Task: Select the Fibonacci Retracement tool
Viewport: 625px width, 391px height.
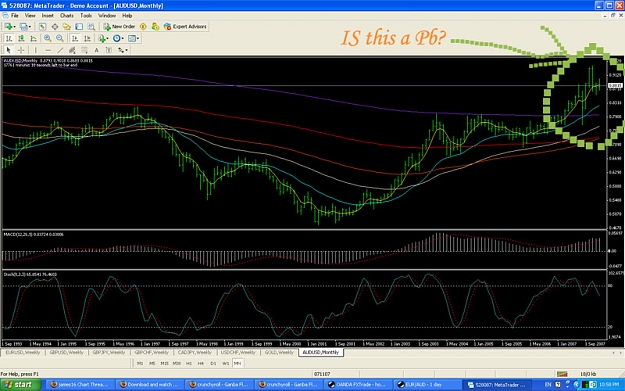Action: coord(85,50)
